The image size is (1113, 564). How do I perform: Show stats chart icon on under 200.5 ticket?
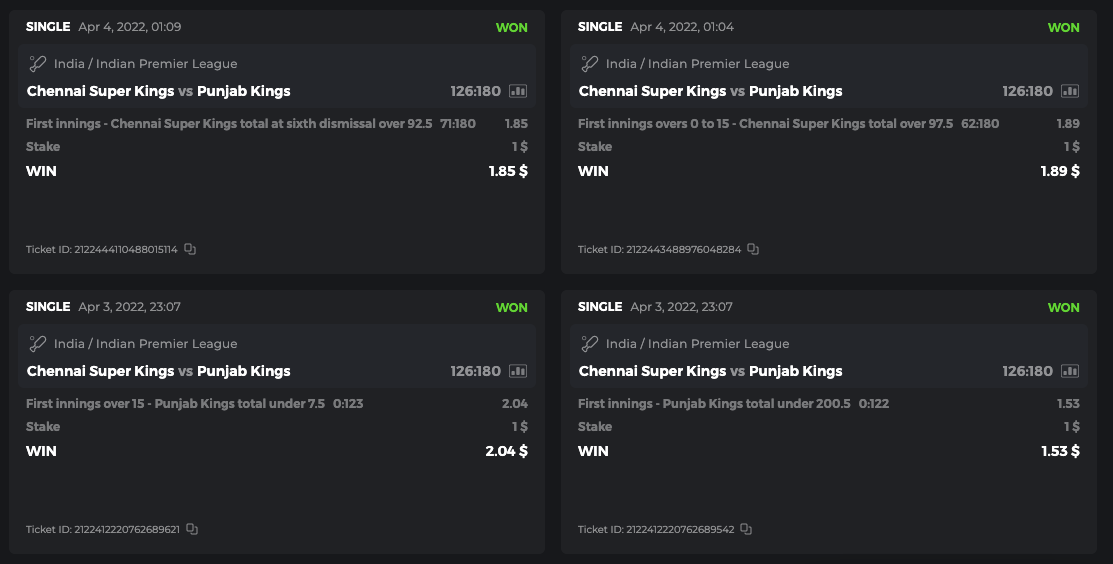(x=1070, y=371)
